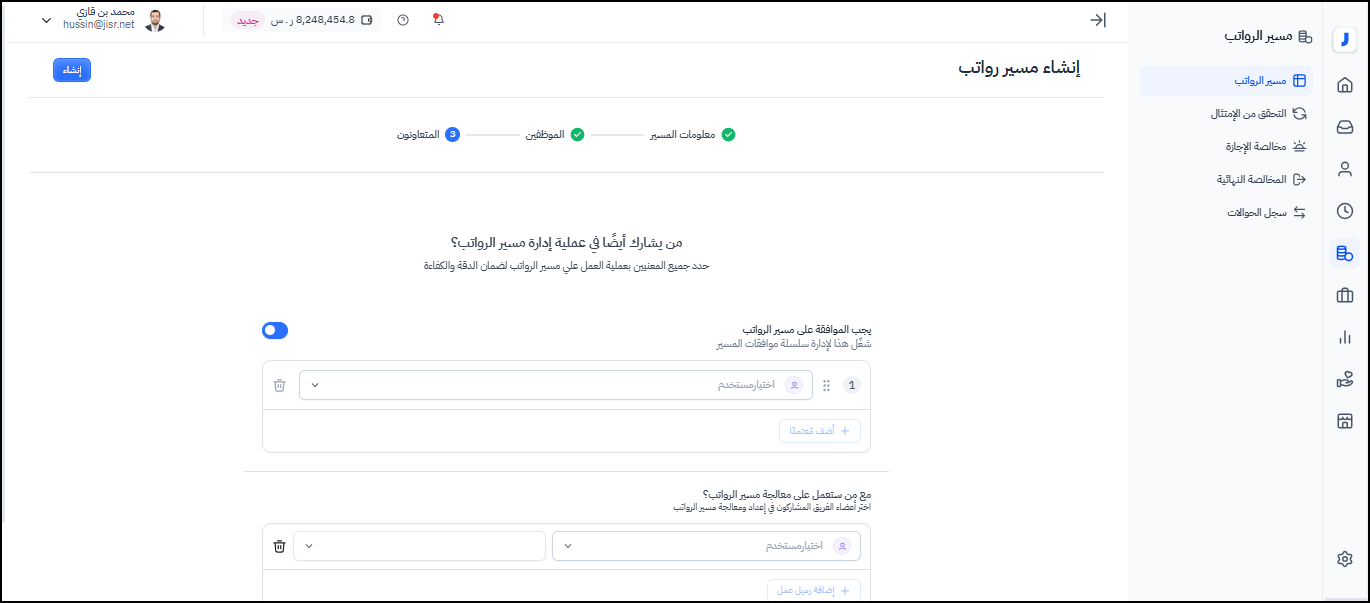
Task: Click the settings gear icon in the sidebar
Action: 1345,559
